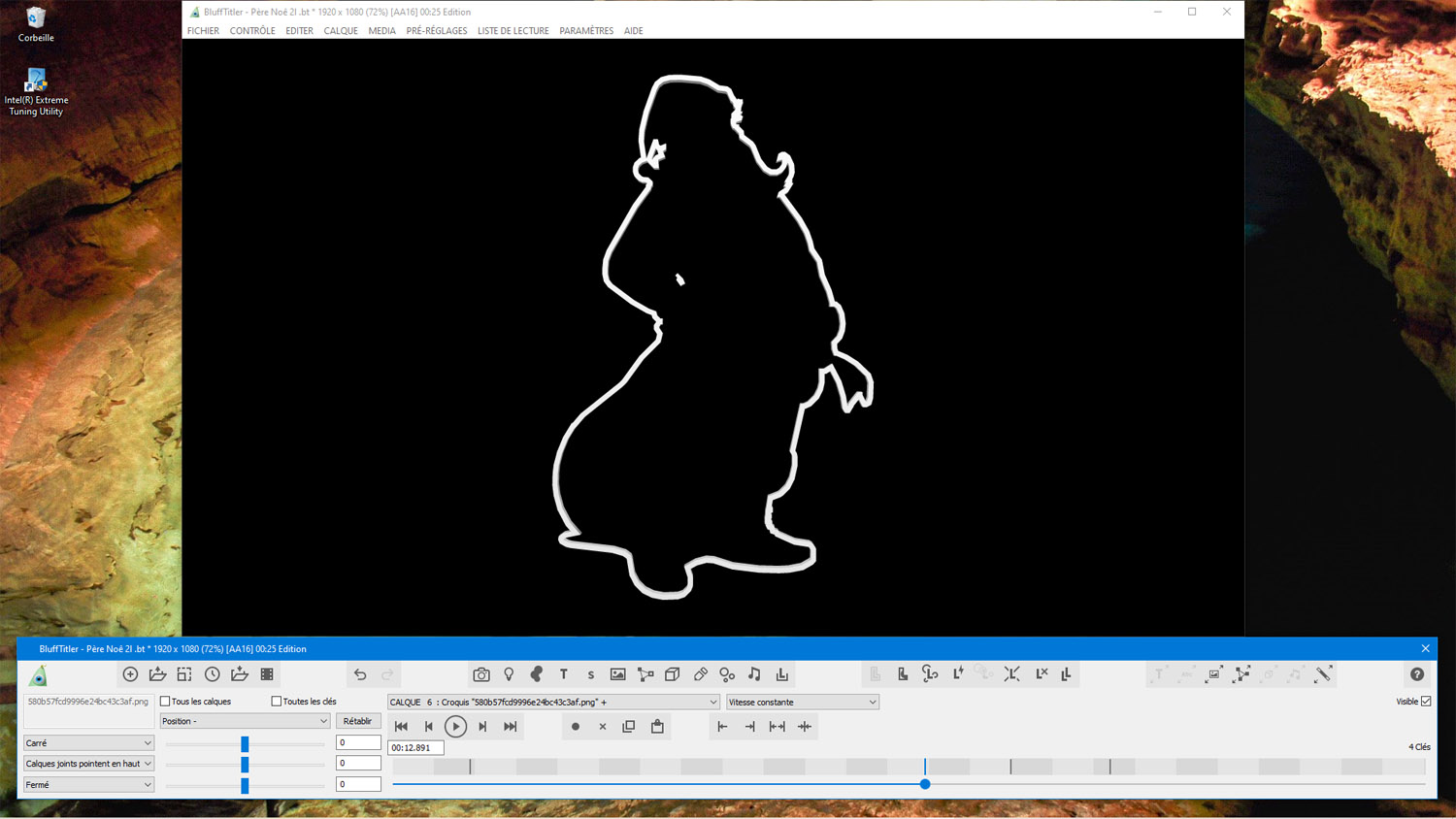Open help with the question mark icon
Screen dimensions: 1456x819
point(1417,674)
